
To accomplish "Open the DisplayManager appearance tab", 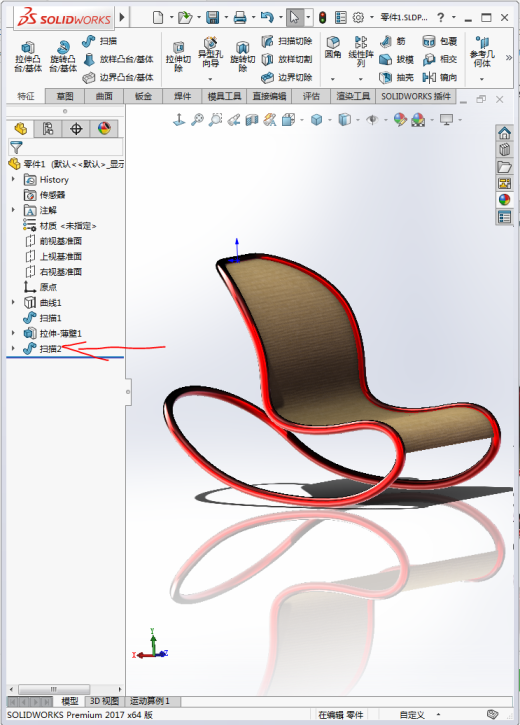I will coord(104,128).
